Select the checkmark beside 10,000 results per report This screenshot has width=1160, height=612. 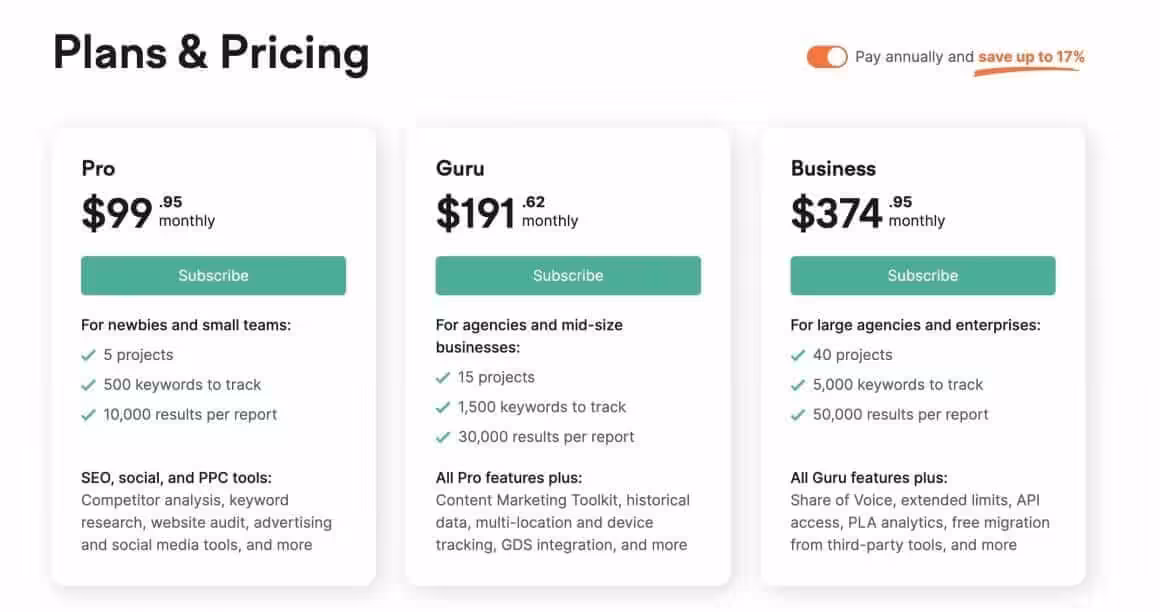click(89, 414)
